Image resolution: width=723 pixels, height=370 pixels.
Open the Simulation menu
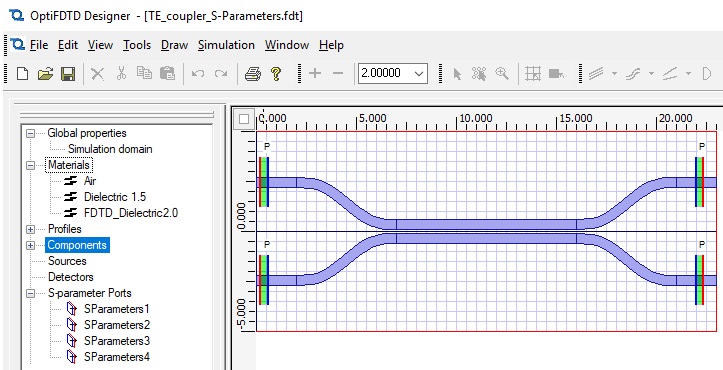tap(226, 45)
